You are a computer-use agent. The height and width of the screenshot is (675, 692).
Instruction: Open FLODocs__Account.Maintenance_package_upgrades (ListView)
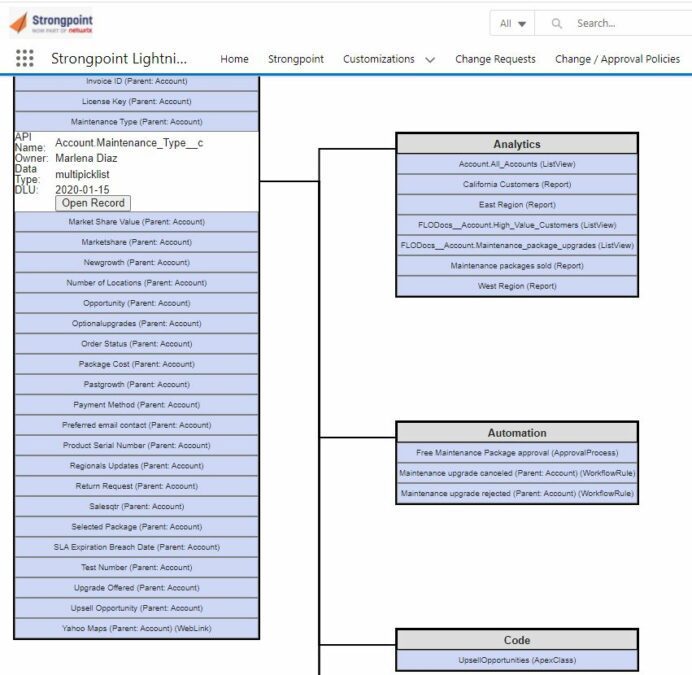tap(517, 245)
